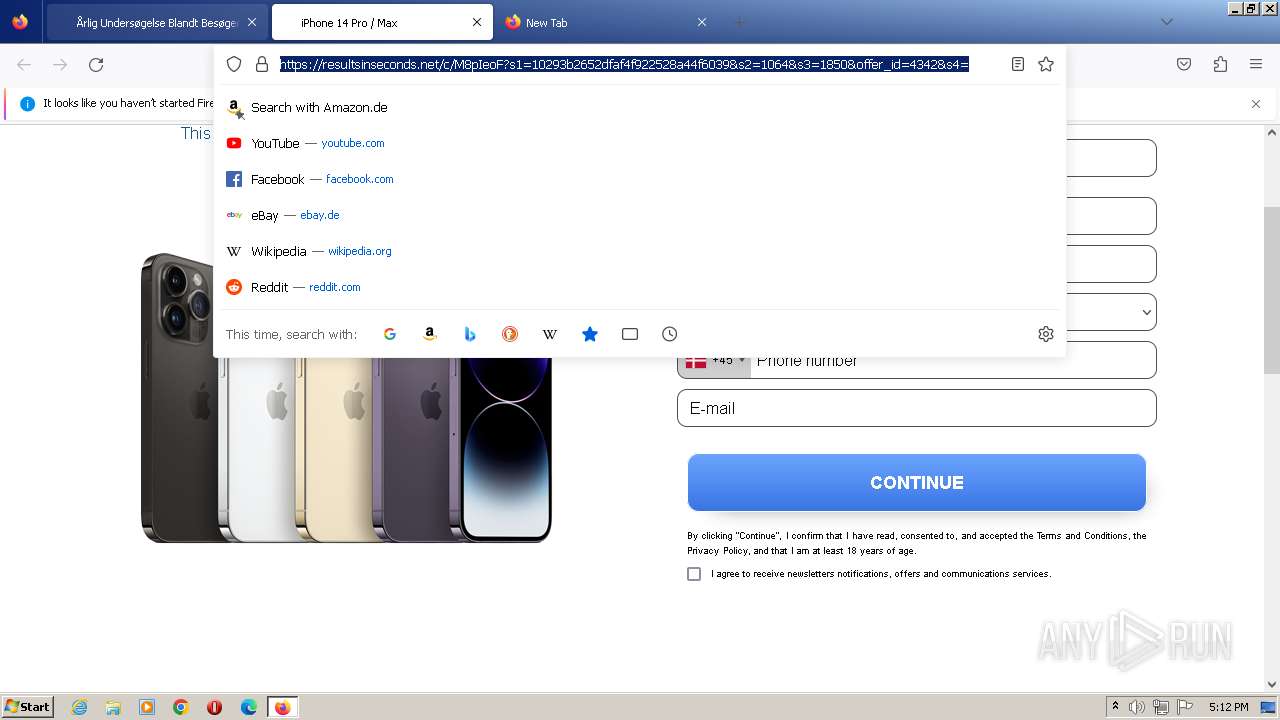Switch to iPhone 14 Pro / Max tab
Image resolution: width=1280 pixels, height=720 pixels.
click(382, 22)
